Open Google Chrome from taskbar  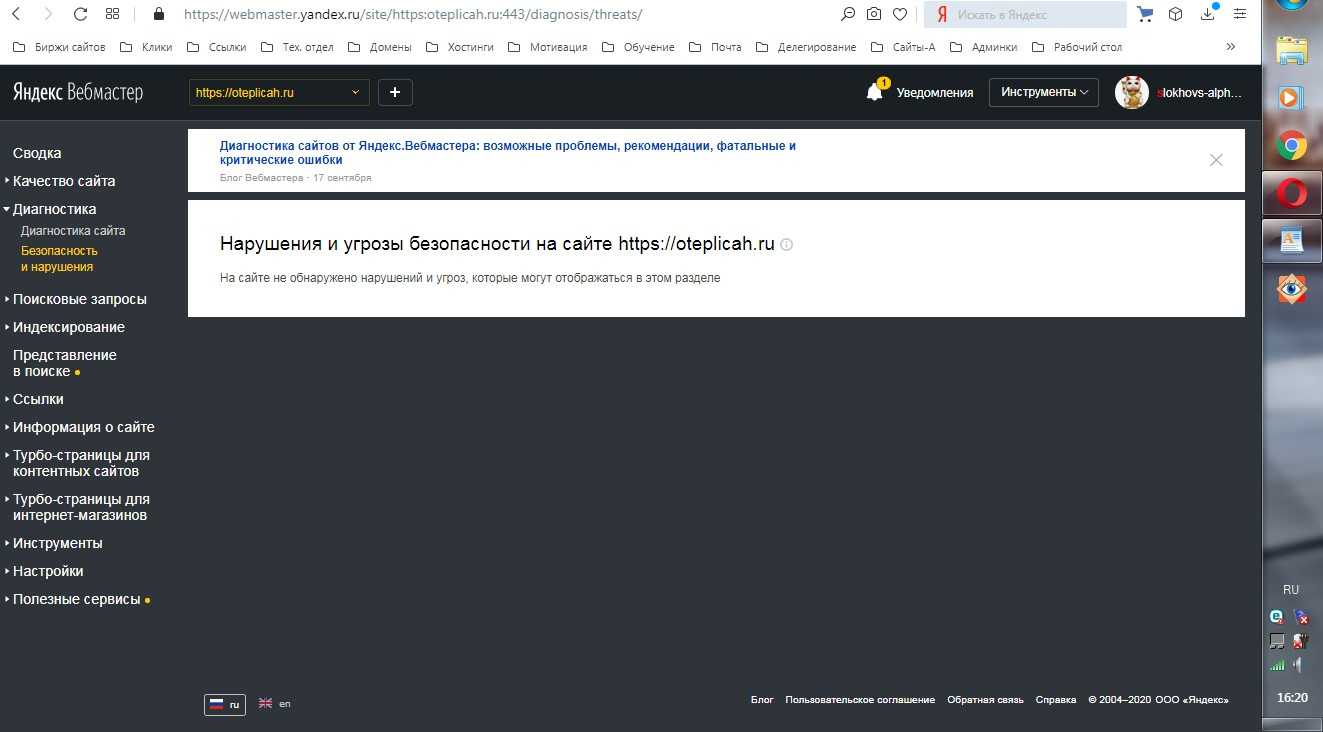[1292, 145]
